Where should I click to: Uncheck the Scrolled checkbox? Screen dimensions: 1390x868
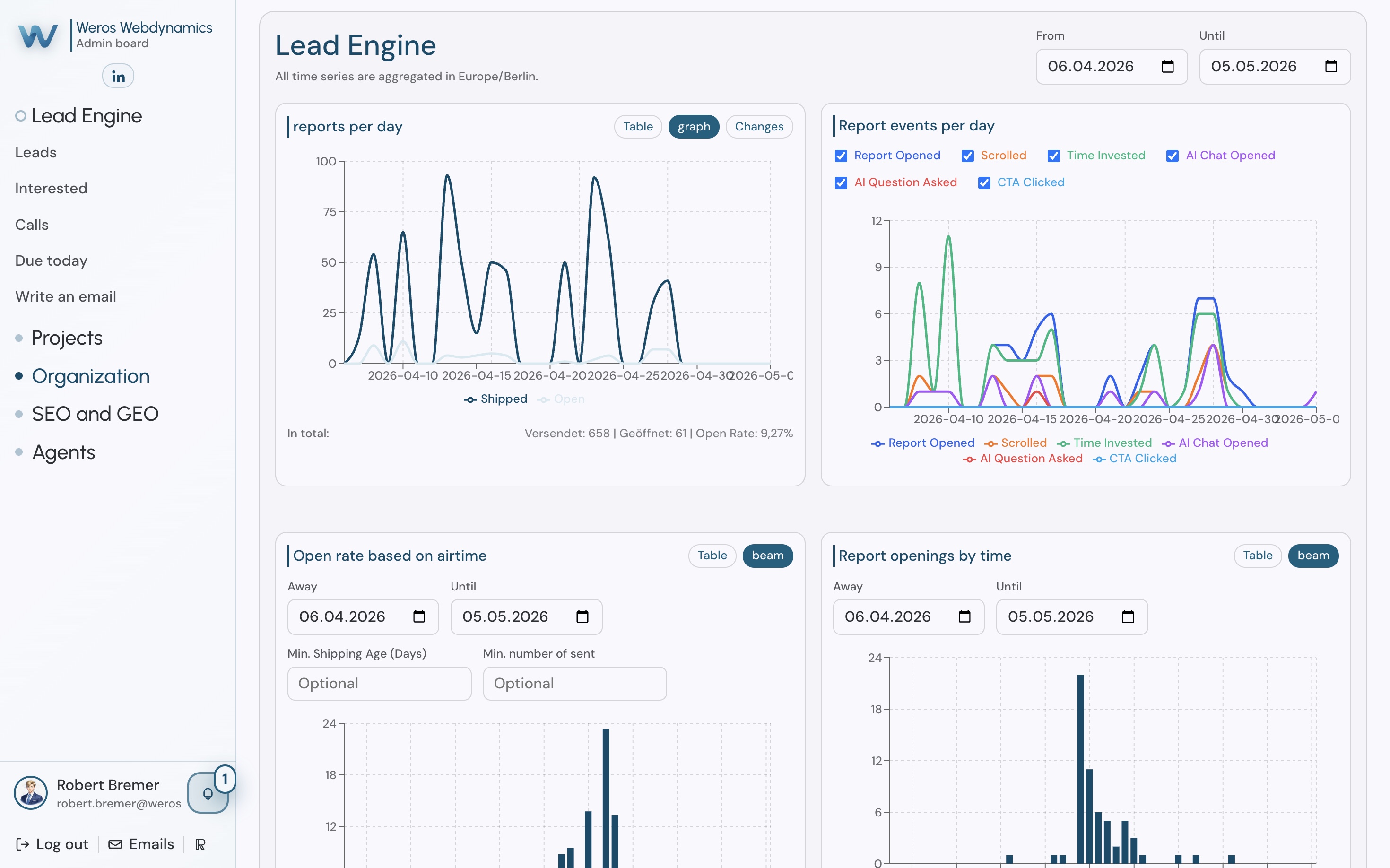(967, 156)
